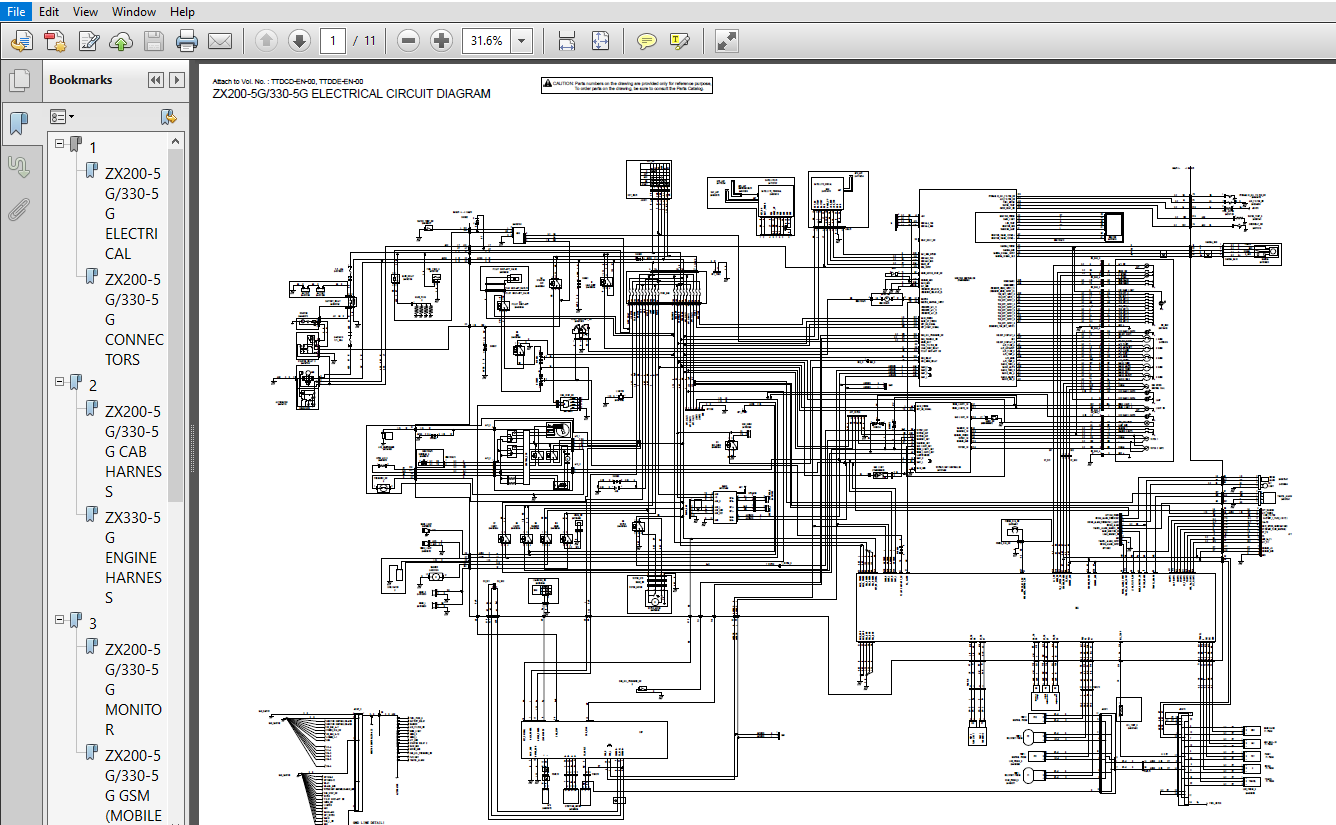Viewport: 1336px width, 825px height.
Task: Open the bookmark options dropdown menu
Action: click(62, 117)
